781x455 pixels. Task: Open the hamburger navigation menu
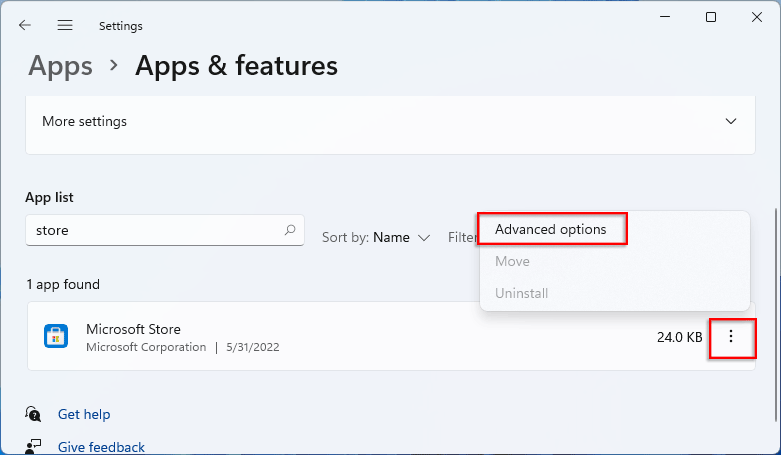65,25
